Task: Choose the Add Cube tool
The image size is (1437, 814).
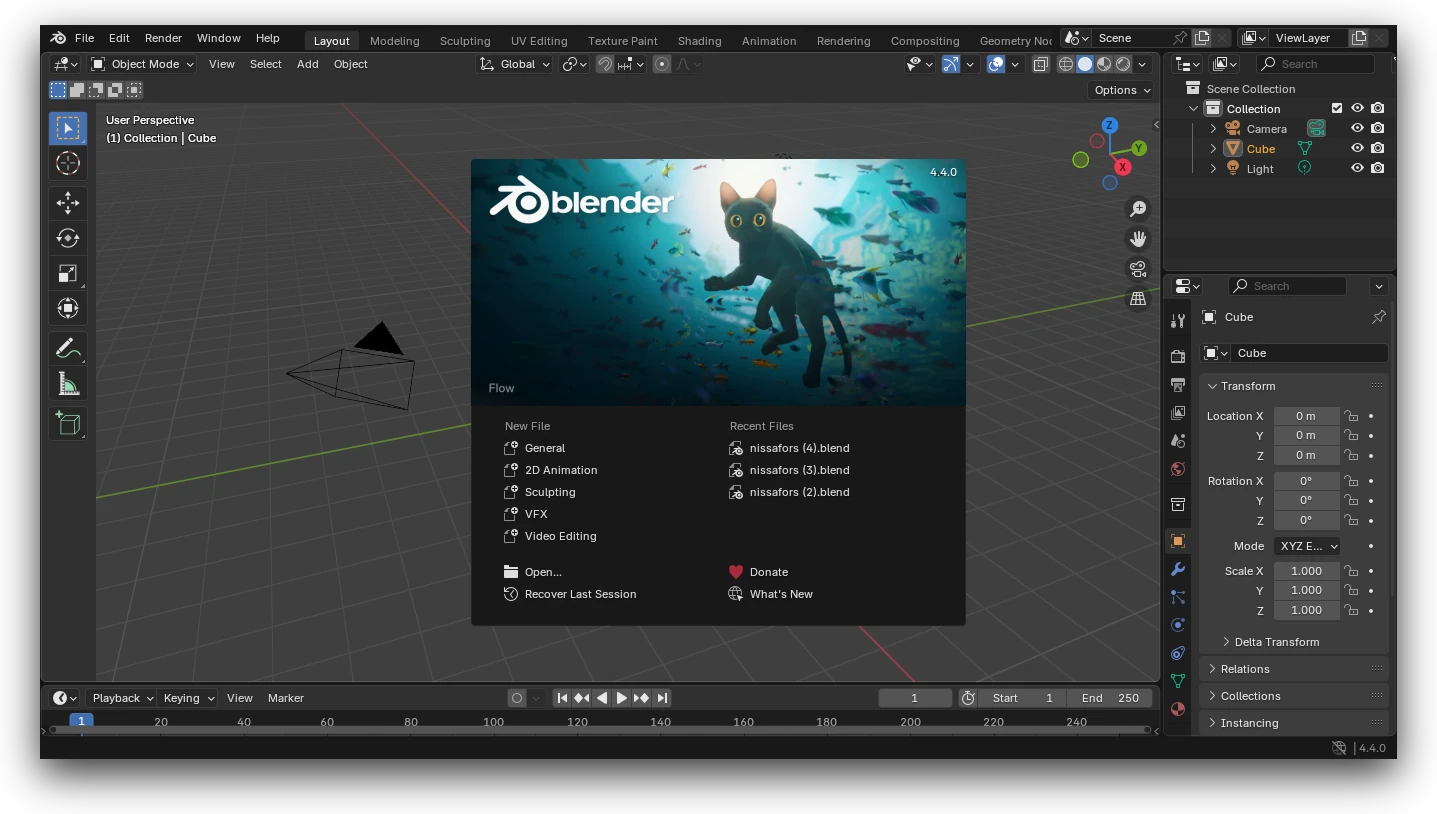Action: (x=68, y=424)
